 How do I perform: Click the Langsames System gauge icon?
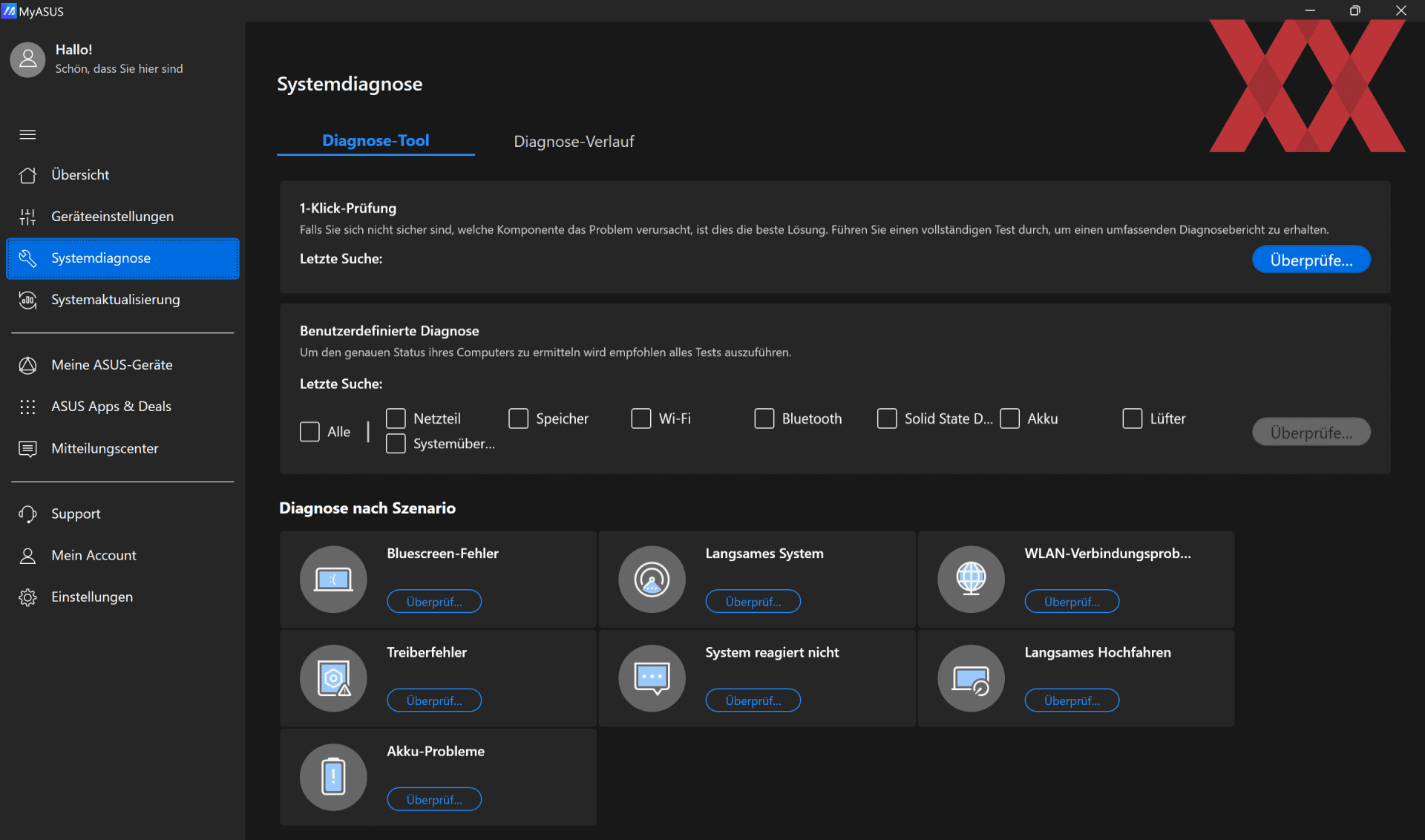click(652, 580)
